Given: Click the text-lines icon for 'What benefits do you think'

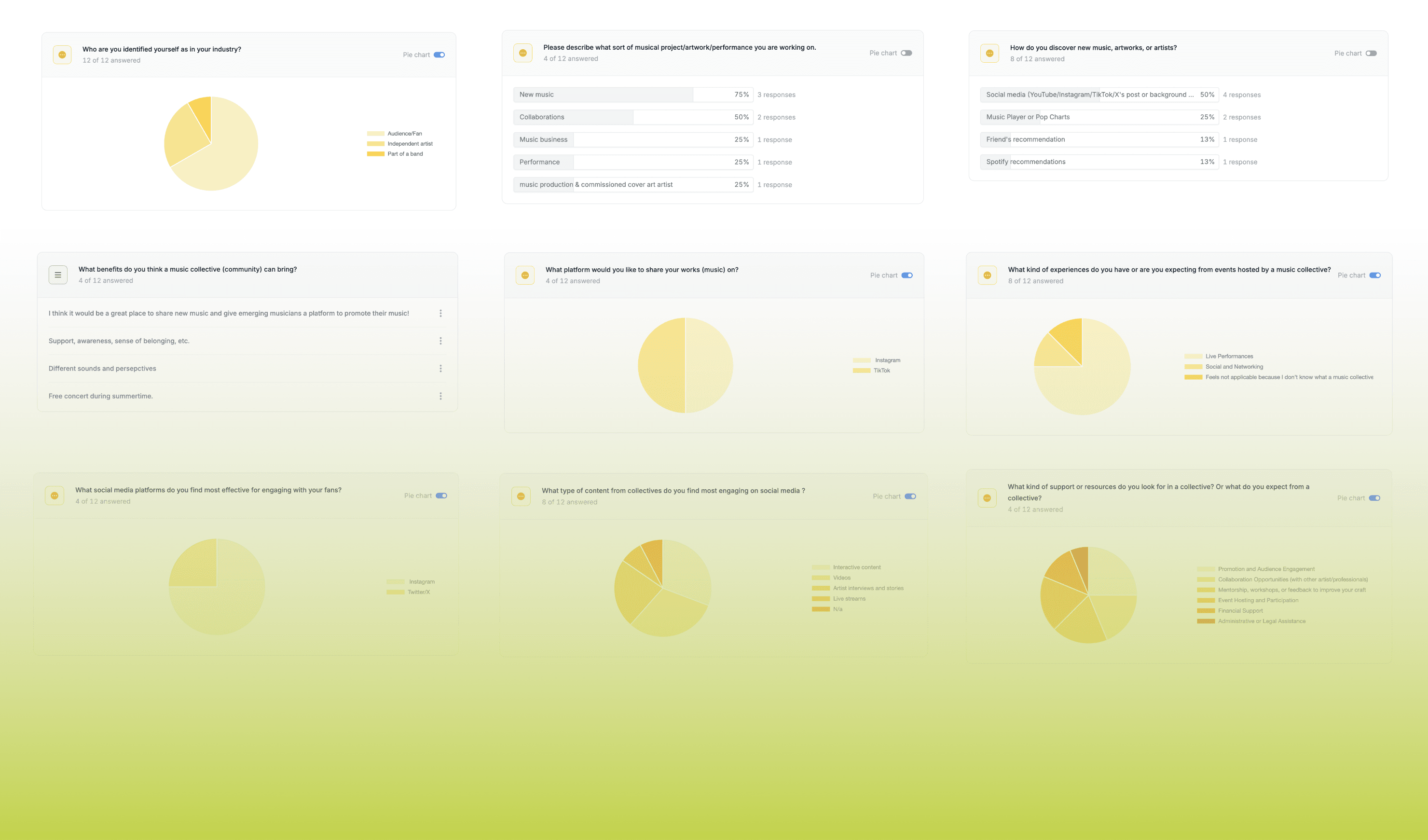Looking at the screenshot, I should pyautogui.click(x=58, y=275).
